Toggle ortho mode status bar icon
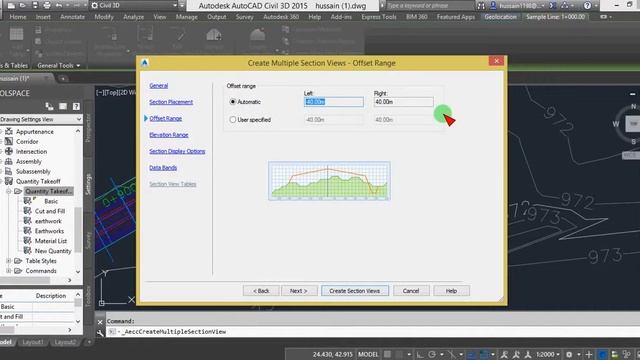The width and height of the screenshot is (640, 360). 420,354
